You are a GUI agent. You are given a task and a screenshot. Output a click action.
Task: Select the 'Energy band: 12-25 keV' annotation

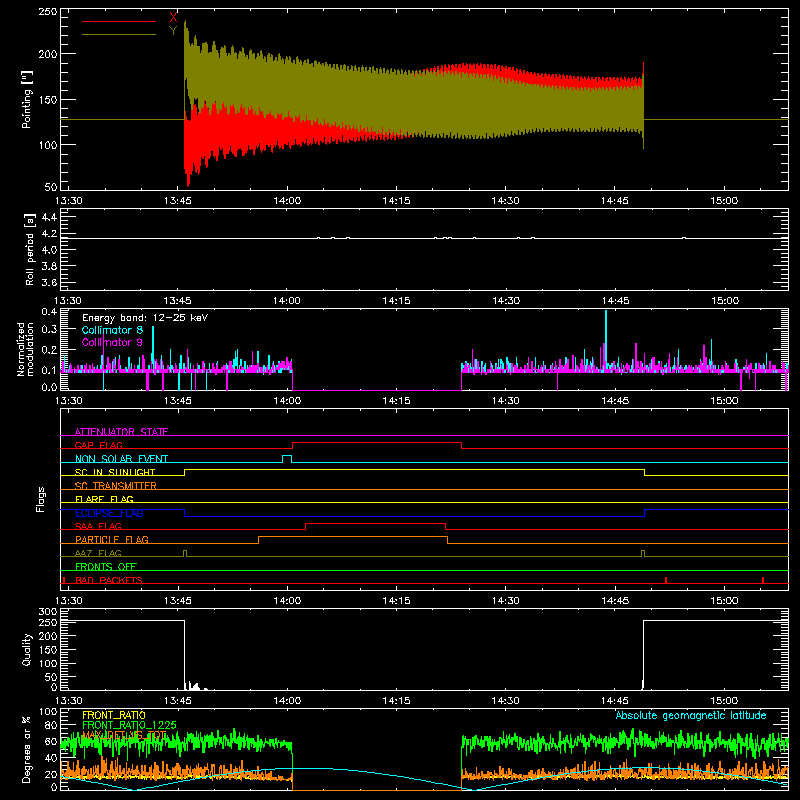(x=145, y=318)
